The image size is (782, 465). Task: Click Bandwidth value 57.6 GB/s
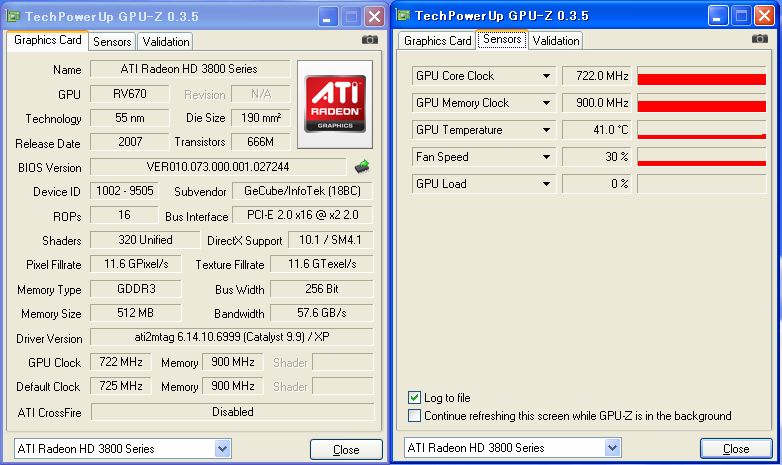pyautogui.click(x=322, y=313)
